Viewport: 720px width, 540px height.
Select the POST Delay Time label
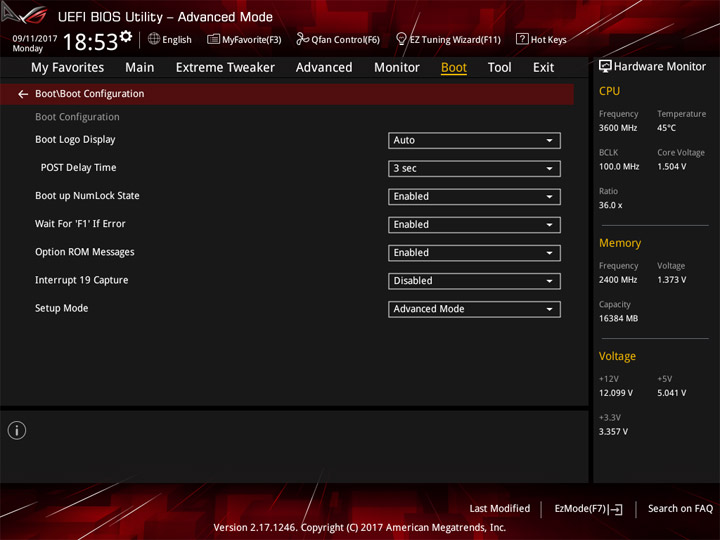(79, 168)
